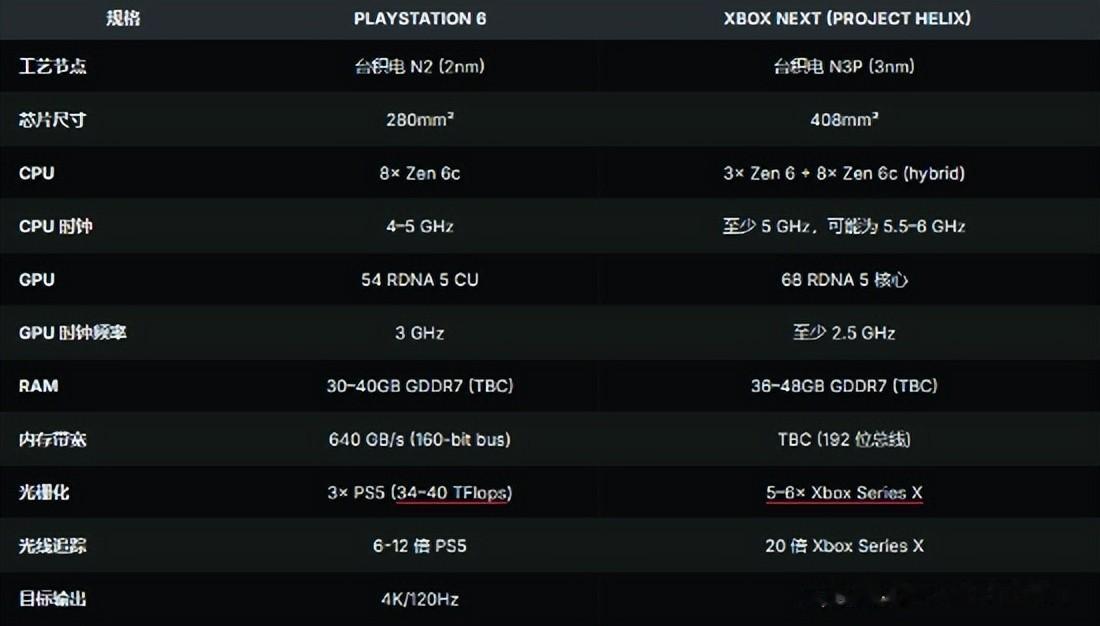Click the PLAYSTATION 6 column header

point(419,18)
